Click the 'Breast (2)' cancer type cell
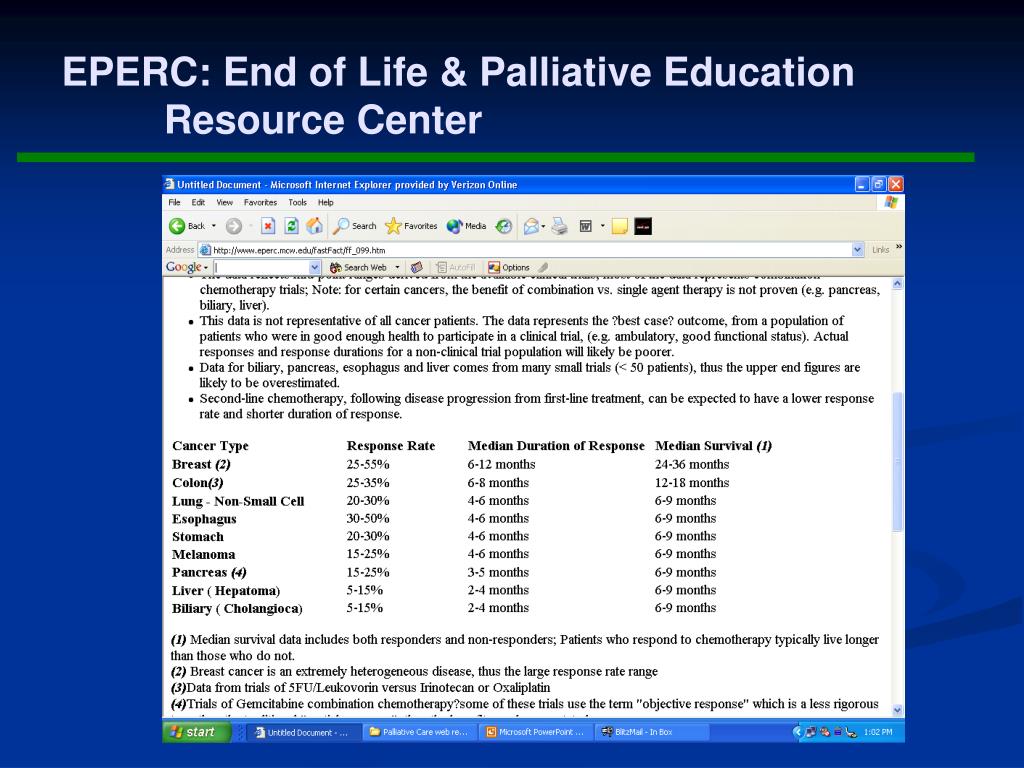The height and width of the screenshot is (768, 1024). click(x=201, y=464)
